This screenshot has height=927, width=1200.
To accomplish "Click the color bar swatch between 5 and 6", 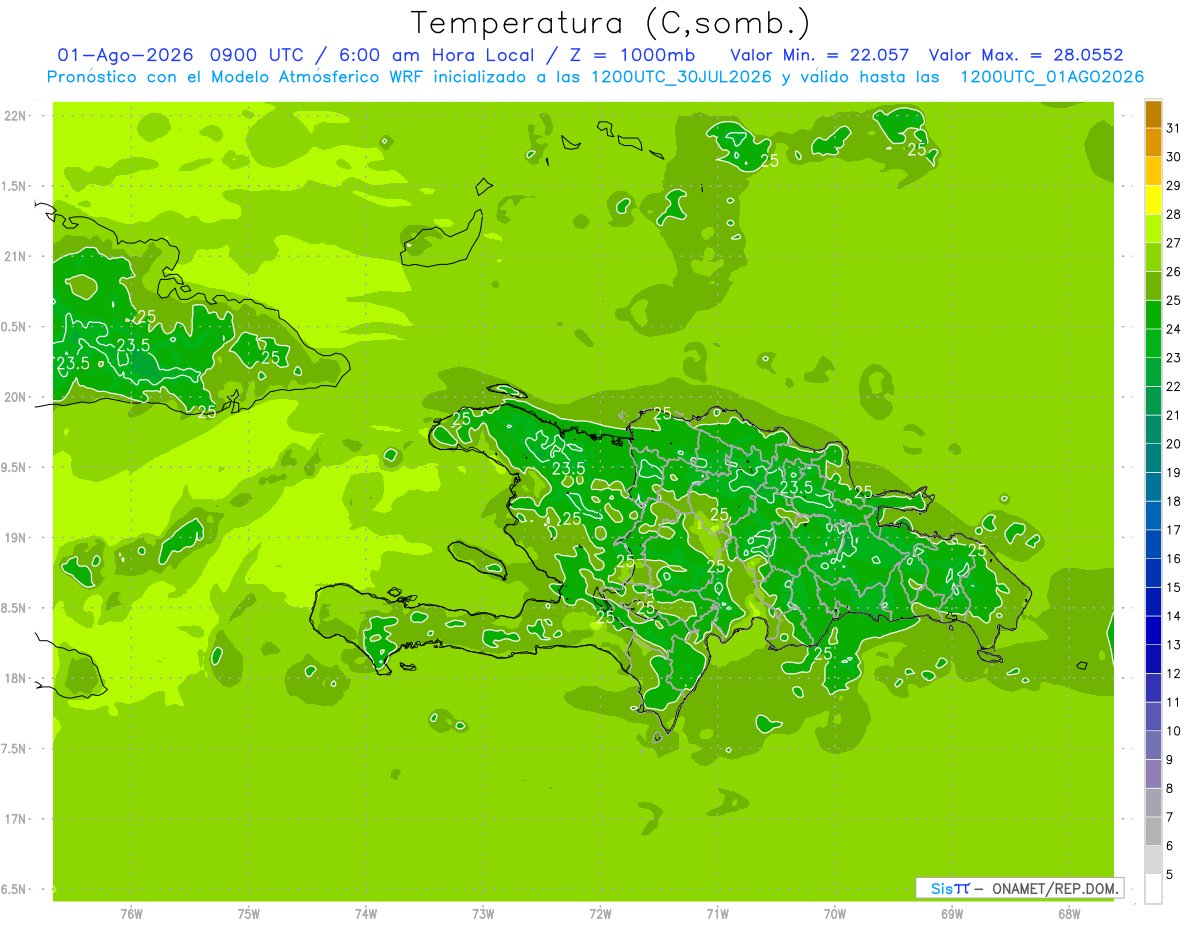I will point(1153,860).
